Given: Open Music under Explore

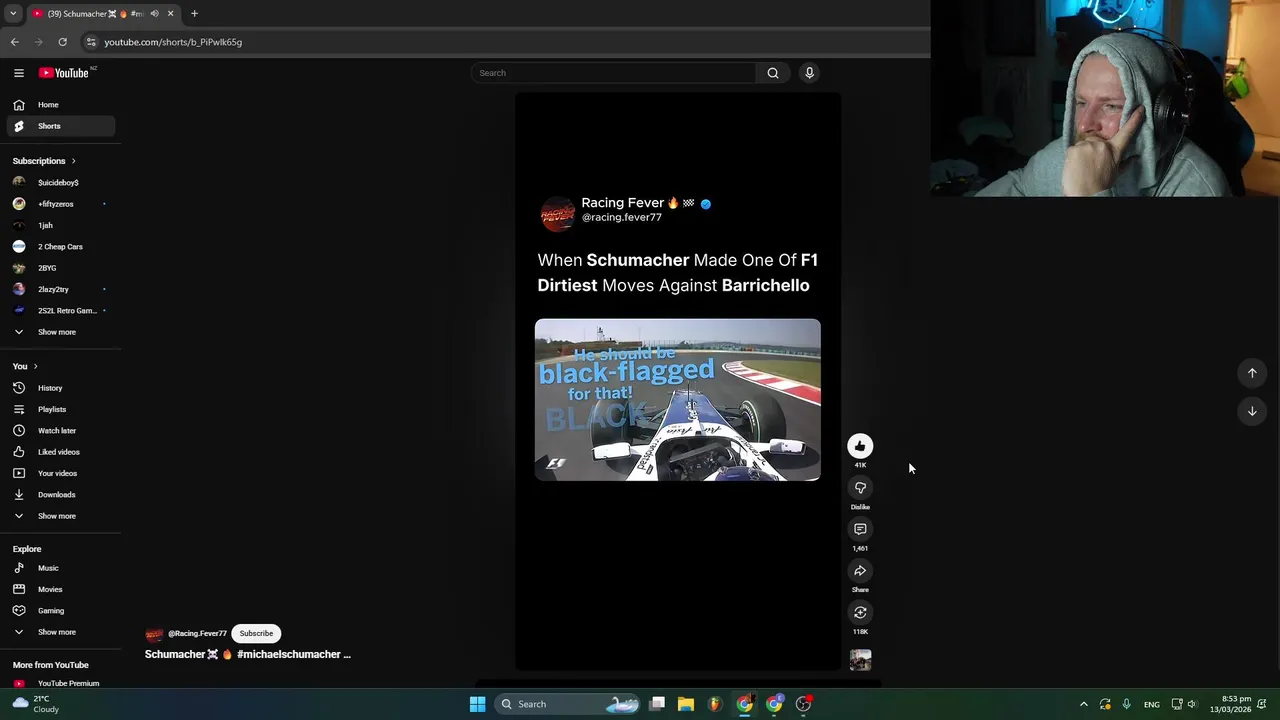Looking at the screenshot, I should tap(60, 568).
